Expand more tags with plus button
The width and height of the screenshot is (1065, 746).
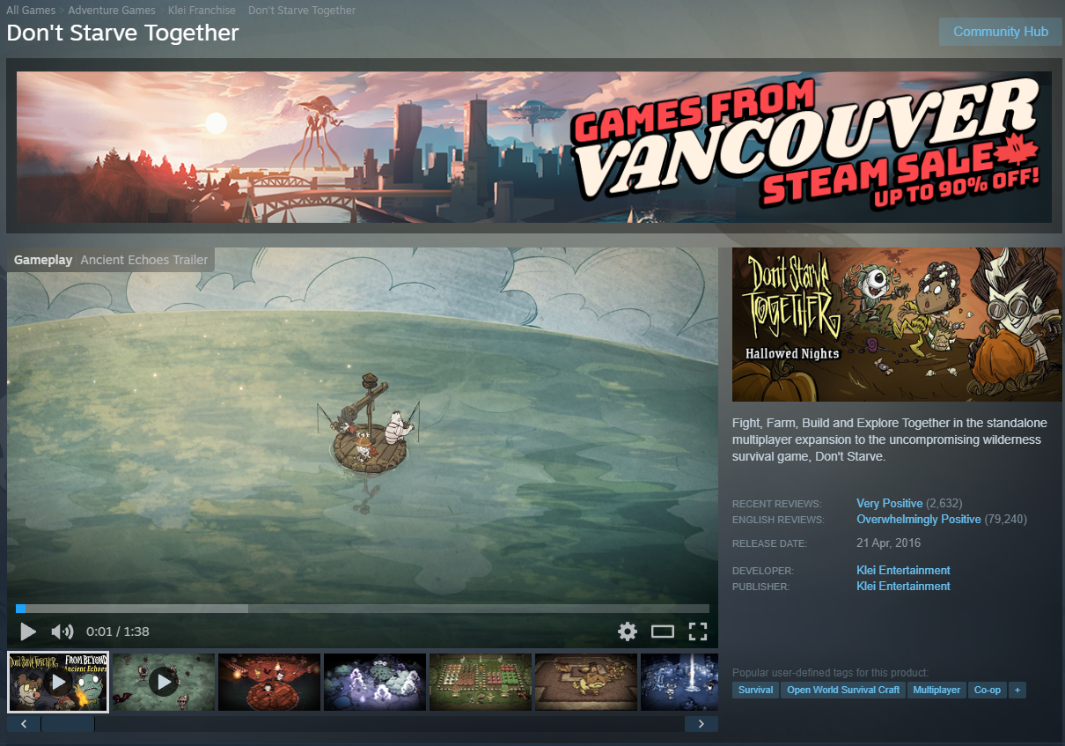1017,690
